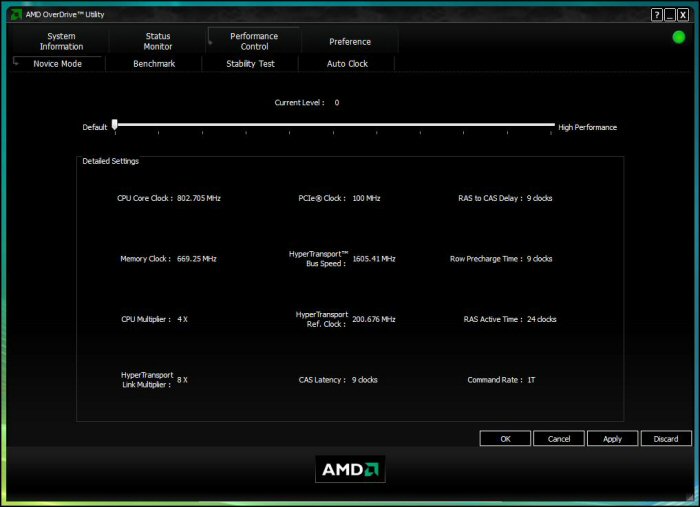Click the CAS Latency value 9 clocks

(x=364, y=380)
